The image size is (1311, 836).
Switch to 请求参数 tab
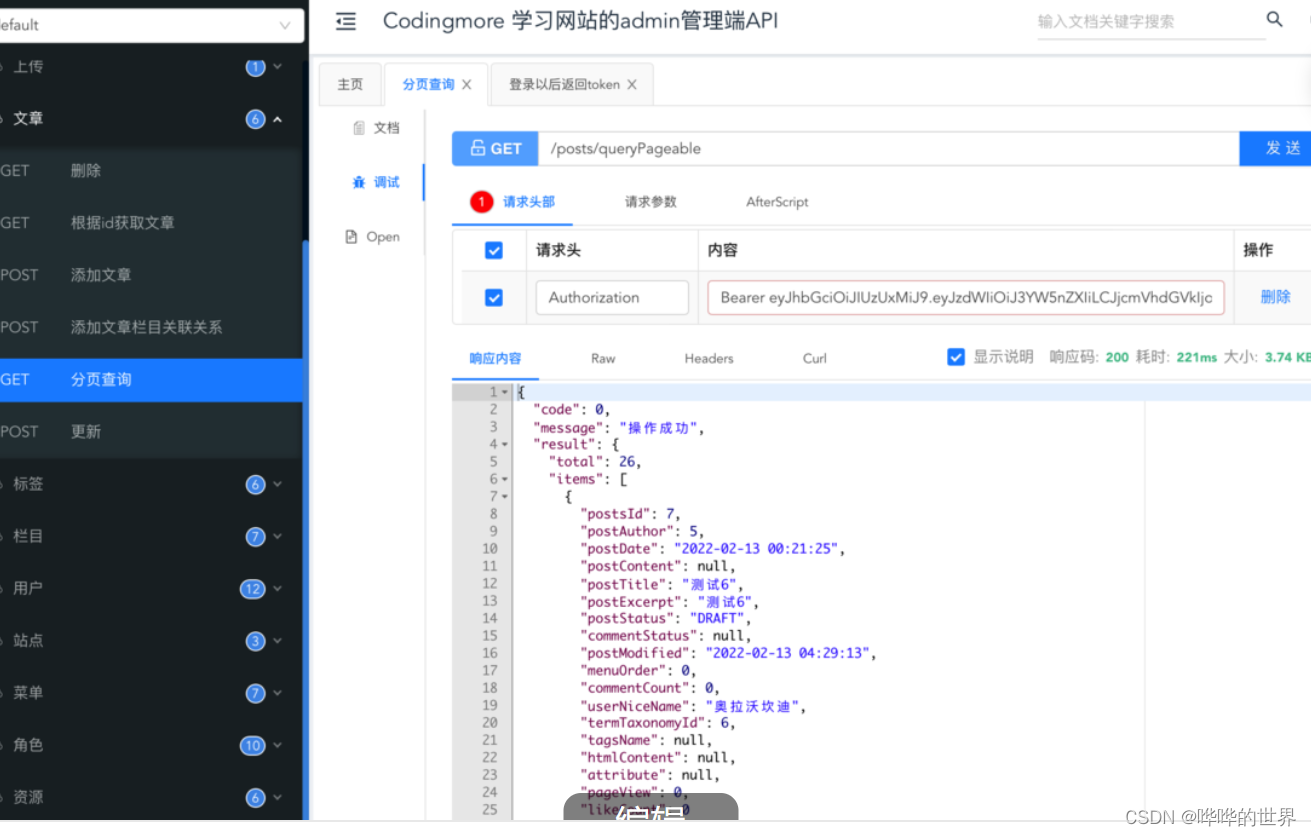(651, 202)
